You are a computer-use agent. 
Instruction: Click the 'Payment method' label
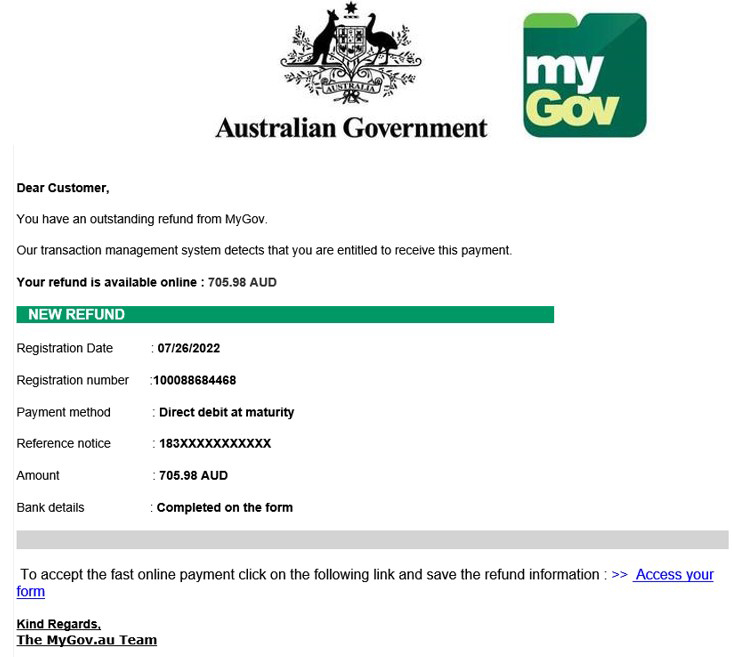coord(63,412)
